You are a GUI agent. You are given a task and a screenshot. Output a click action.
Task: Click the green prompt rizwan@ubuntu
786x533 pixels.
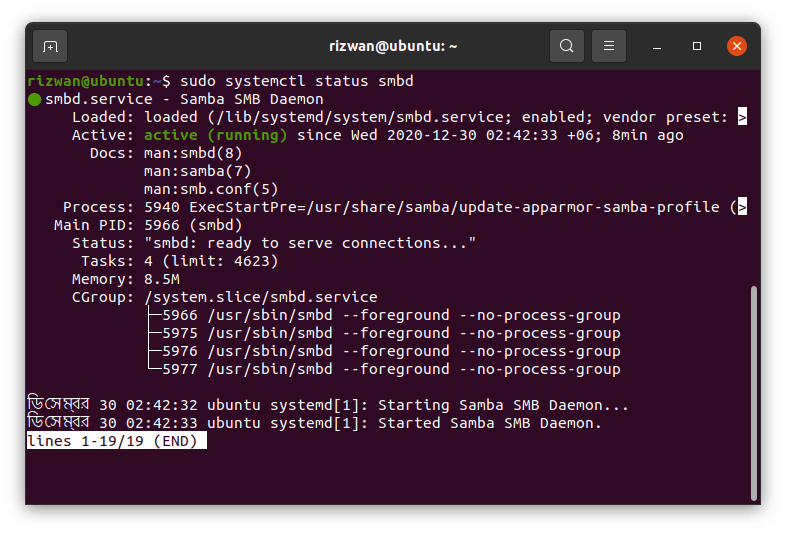86,81
